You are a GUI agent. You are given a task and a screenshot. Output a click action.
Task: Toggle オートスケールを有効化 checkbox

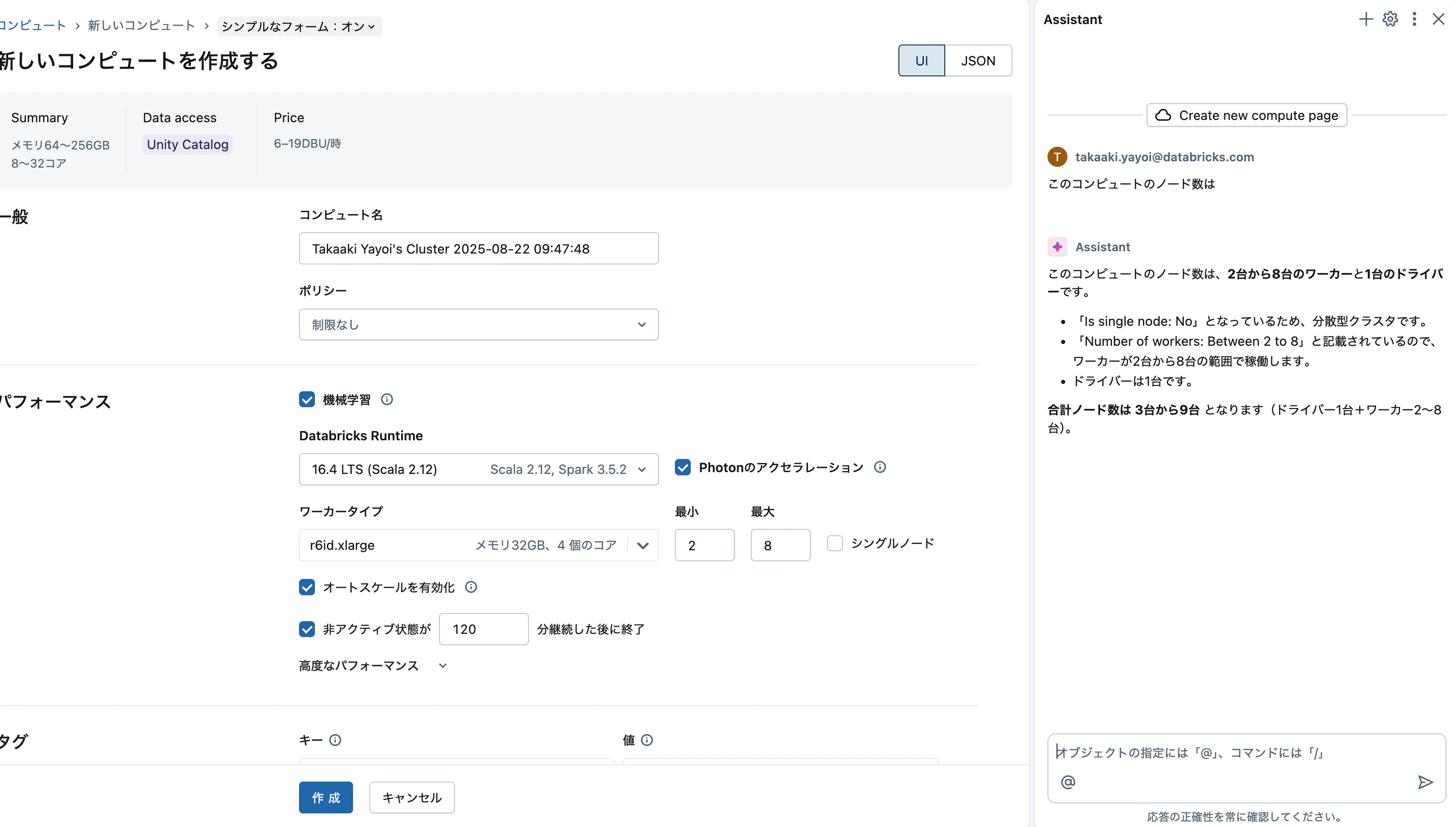(307, 587)
